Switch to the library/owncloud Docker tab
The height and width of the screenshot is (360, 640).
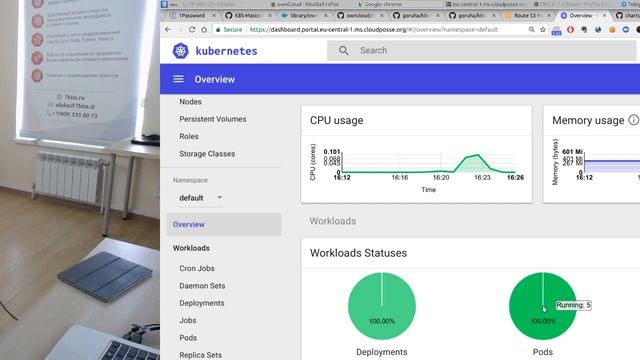[303, 16]
